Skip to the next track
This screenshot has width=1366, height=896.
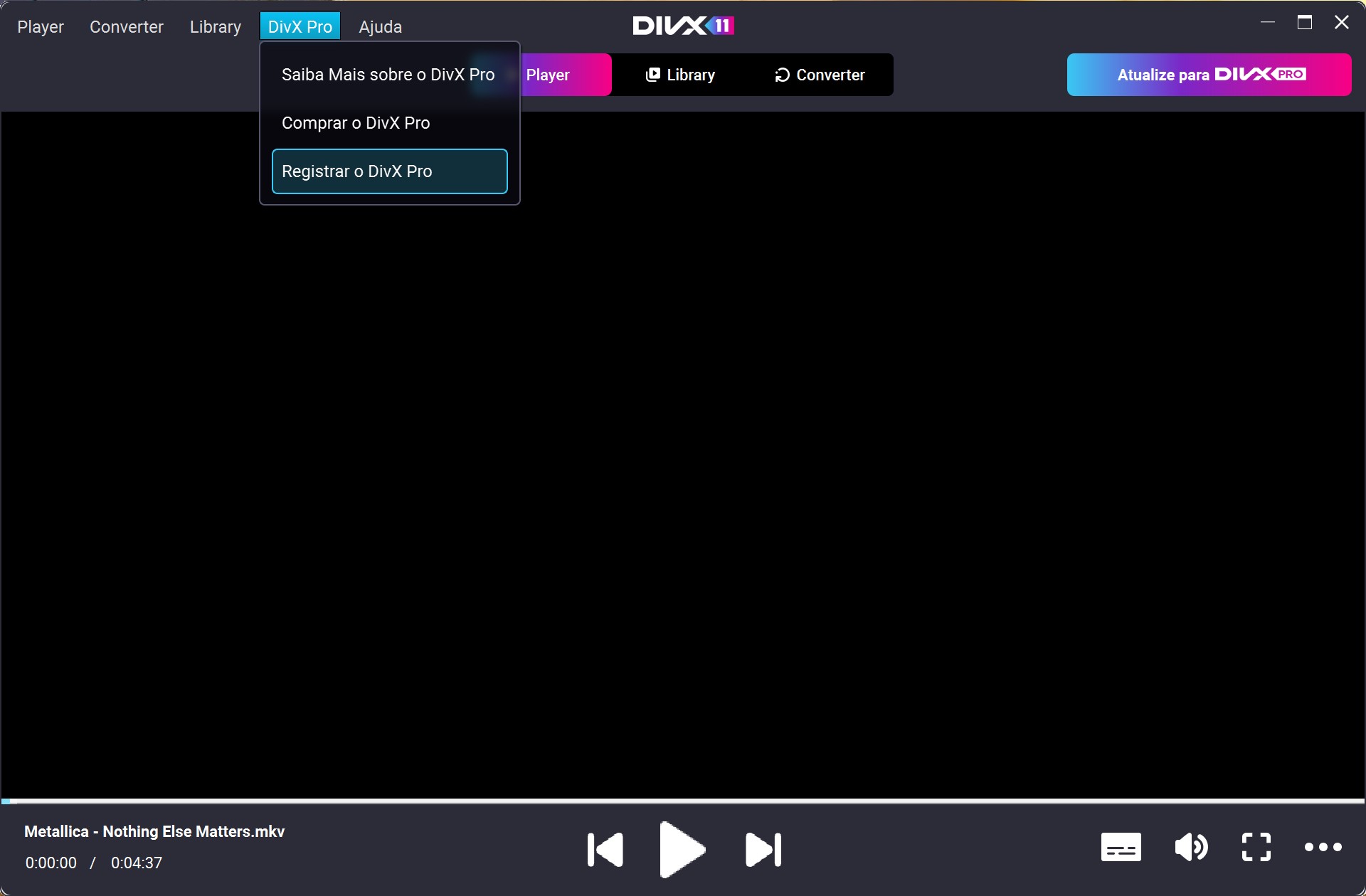point(761,848)
